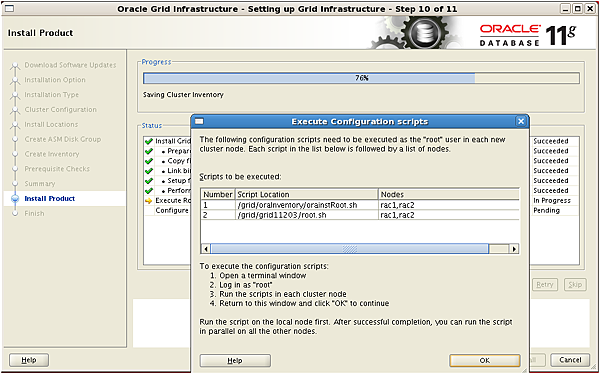Click right scroll arrow of scripts table

(514, 249)
